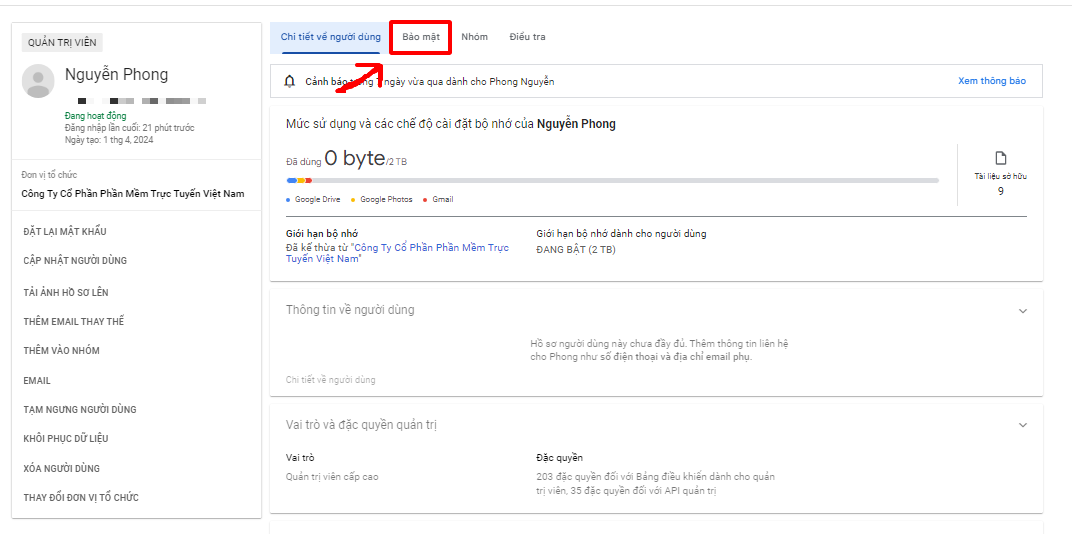1072x534 pixels.
Task: Choose KHÔI PHỤC DỮ LIỆU option
Action: click(x=66, y=438)
